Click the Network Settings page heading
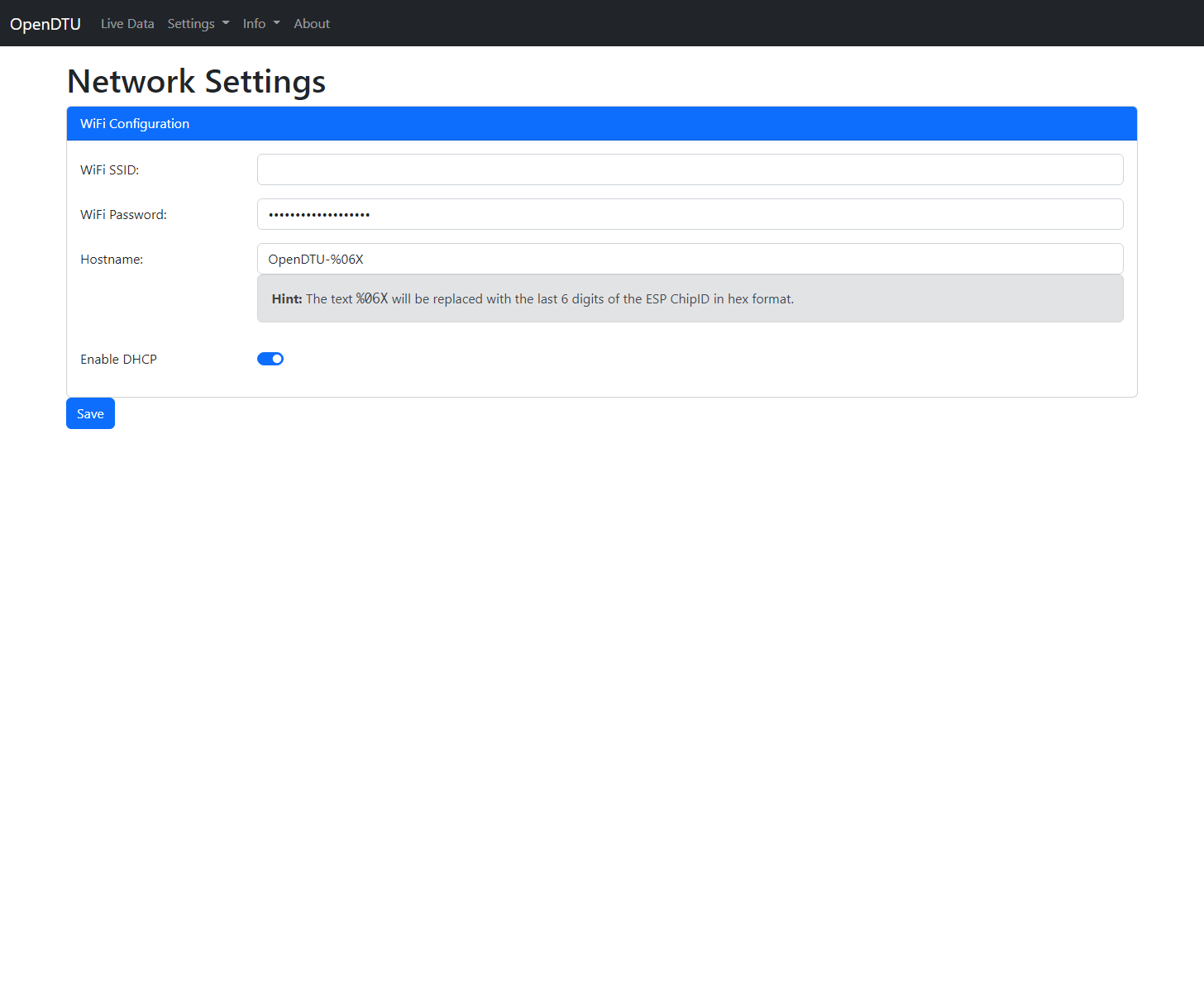1204x992 pixels. (x=197, y=81)
